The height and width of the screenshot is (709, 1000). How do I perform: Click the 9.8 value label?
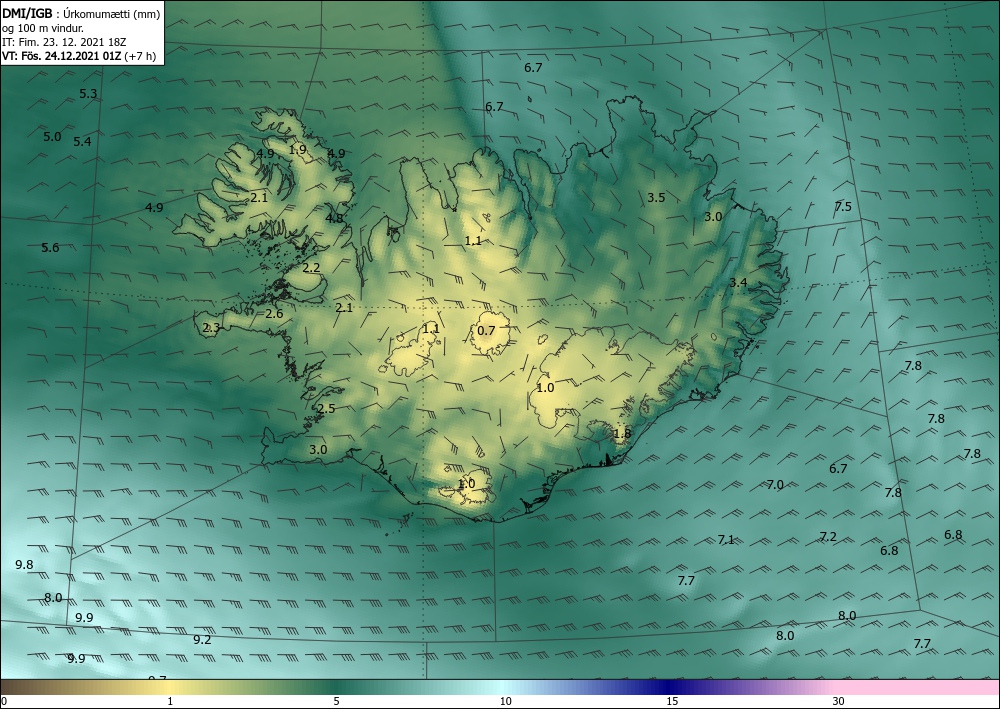24,565
